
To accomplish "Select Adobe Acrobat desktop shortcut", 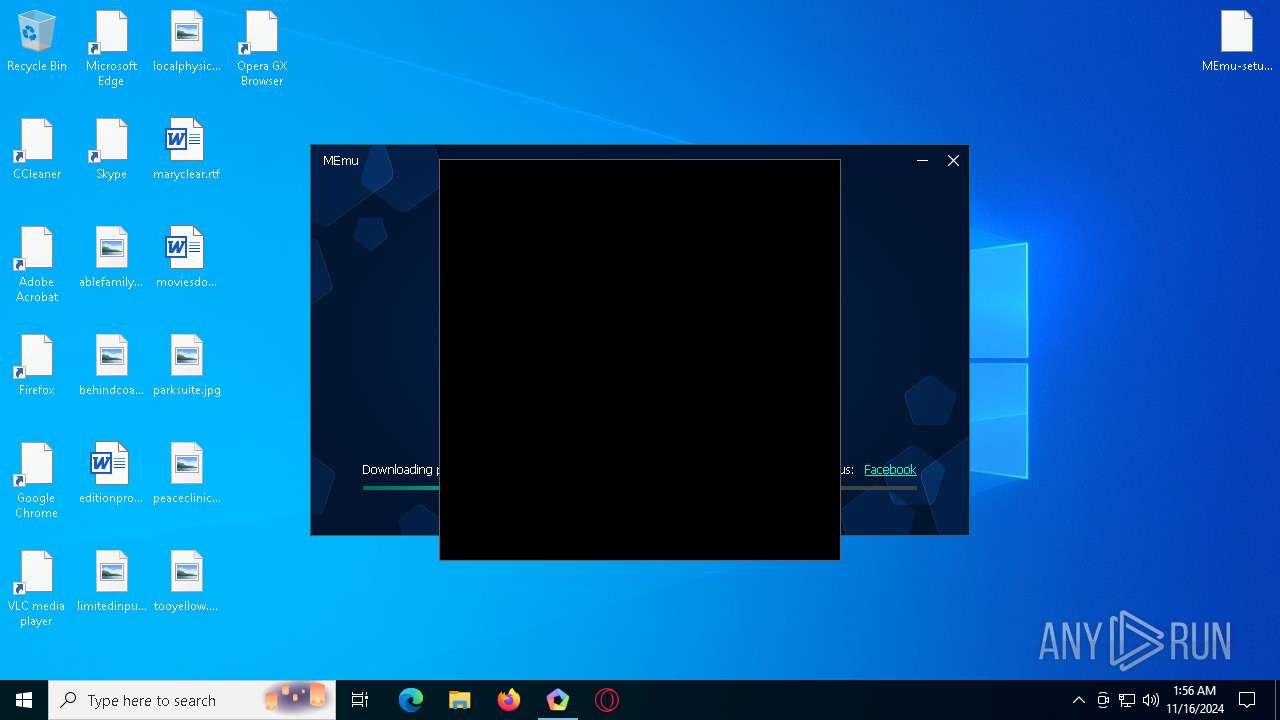I will tap(37, 265).
